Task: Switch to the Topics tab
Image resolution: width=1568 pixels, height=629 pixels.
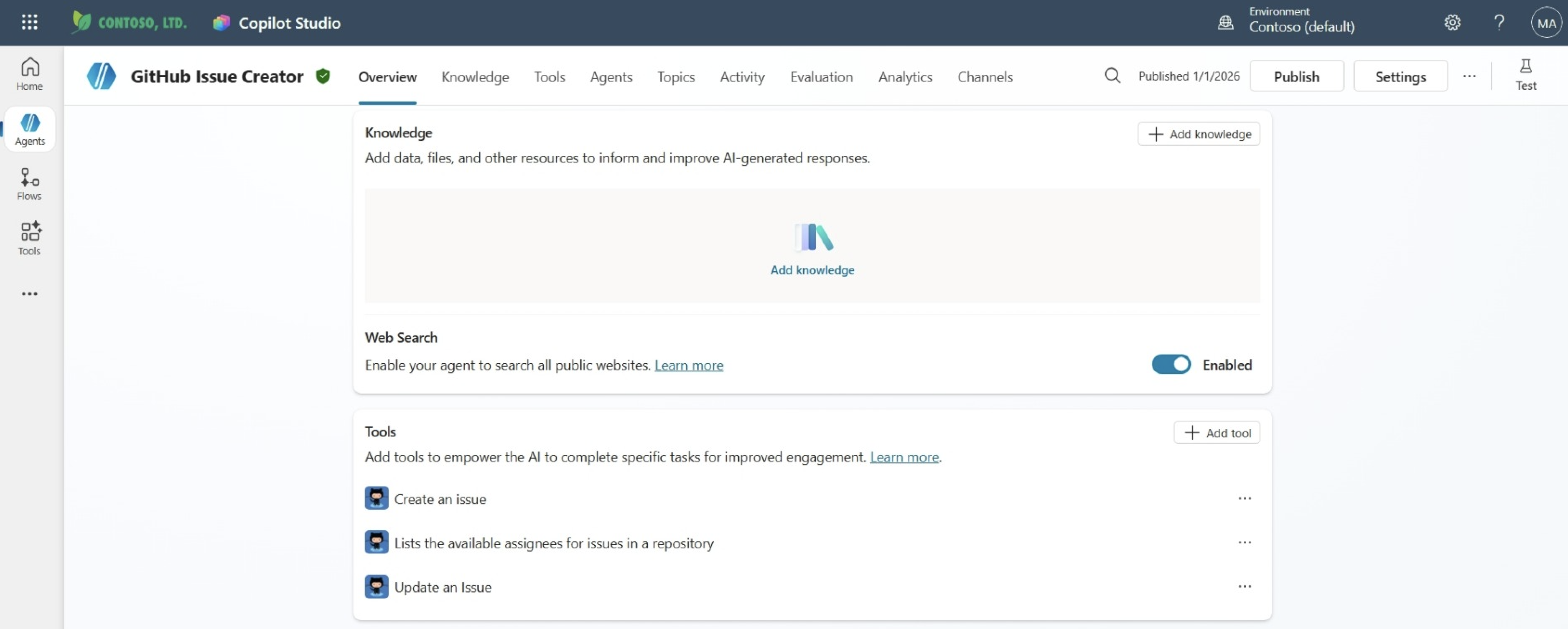Action: coord(676,77)
